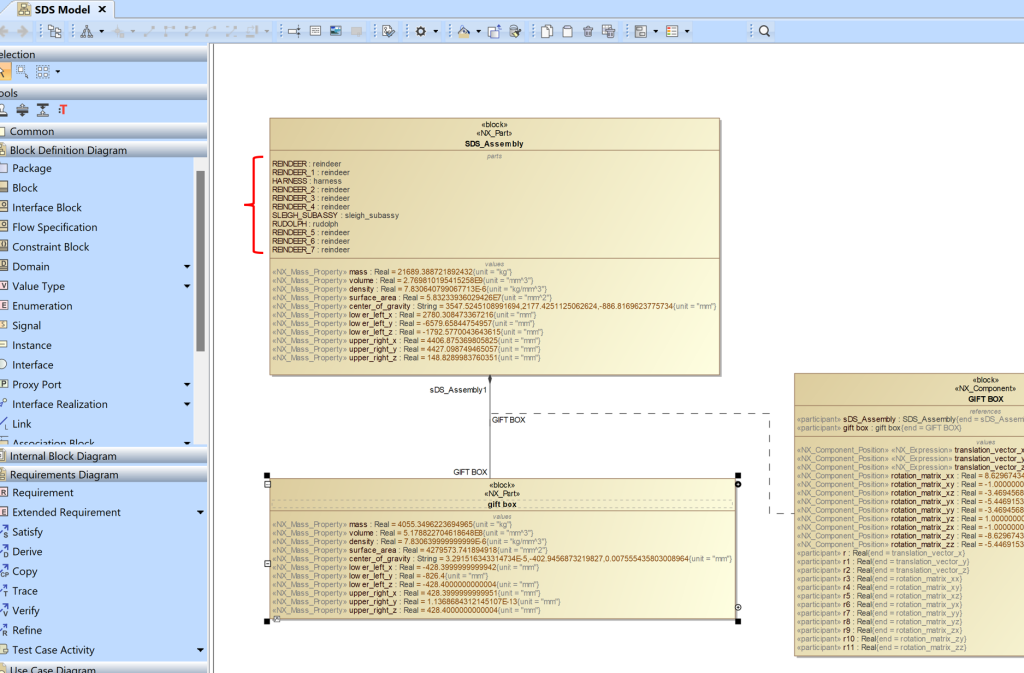
Task: Open the diagram frame dropdown arrow
Action: (655, 31)
